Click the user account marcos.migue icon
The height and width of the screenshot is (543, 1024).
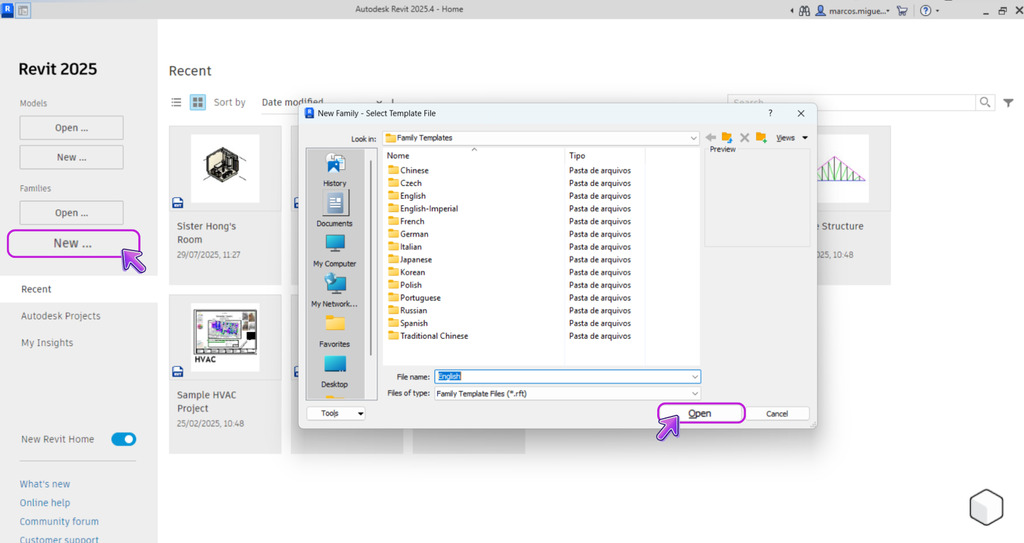[852, 10]
